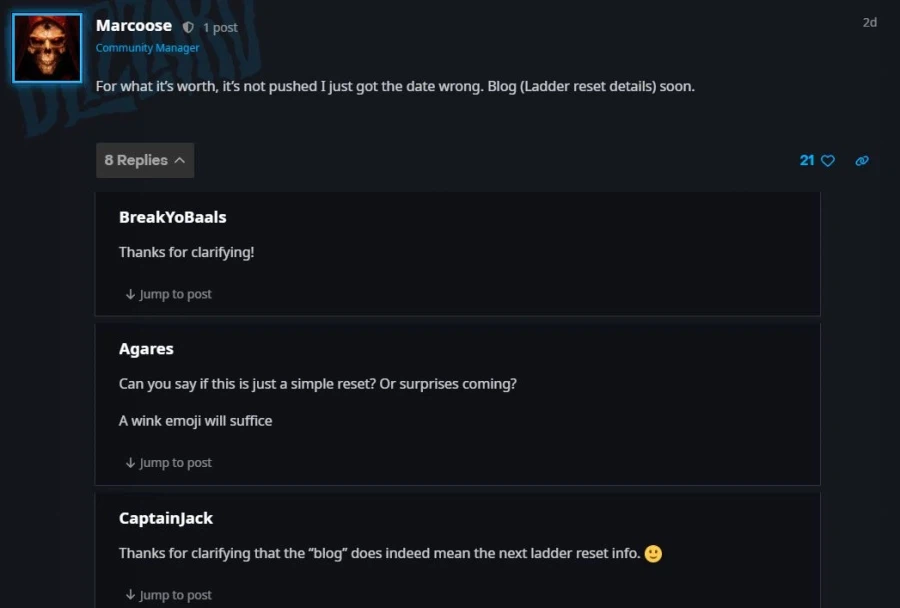Click the "Thanks for clarifying!" reply text
This screenshot has height=608, width=900.
(186, 252)
